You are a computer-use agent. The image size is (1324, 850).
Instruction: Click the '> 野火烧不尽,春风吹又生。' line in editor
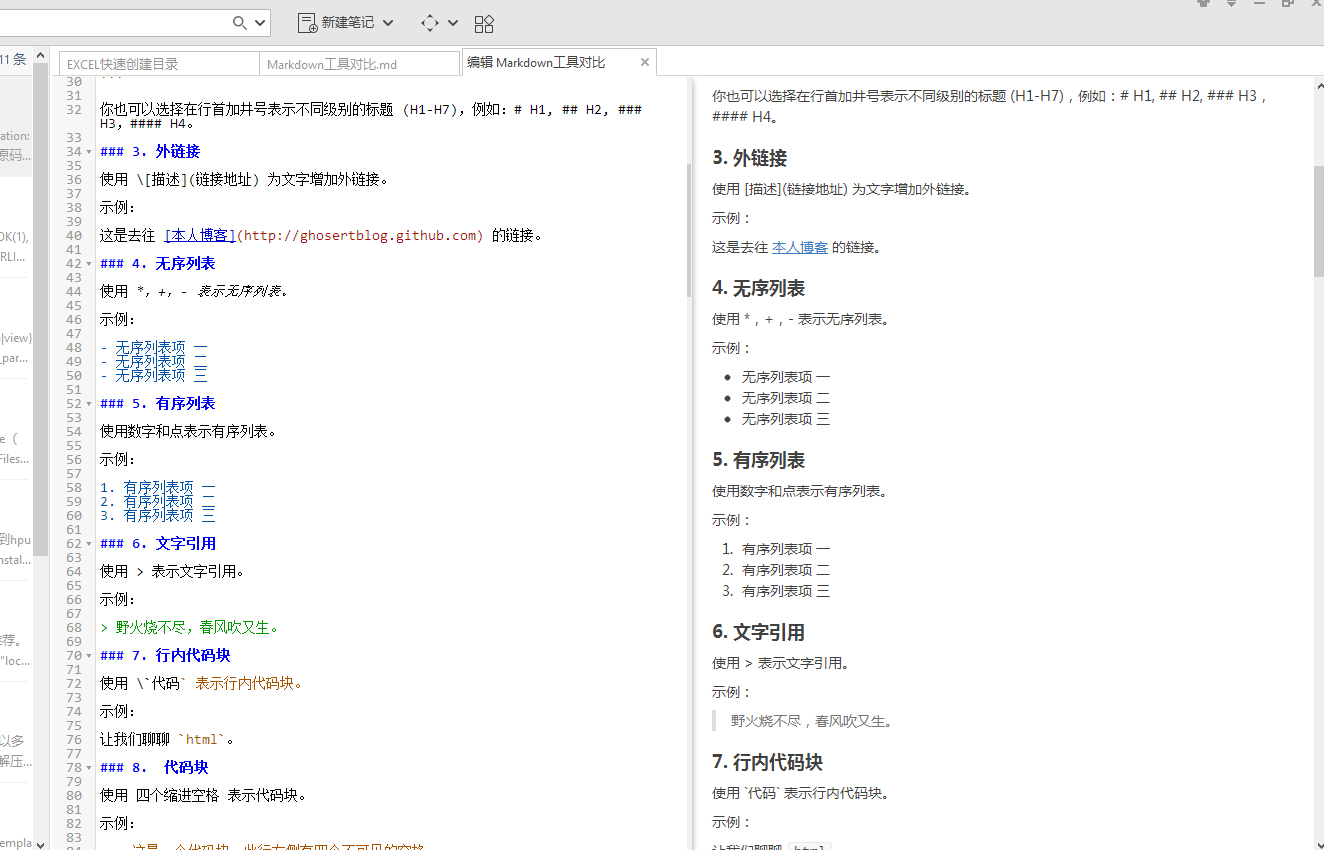coord(189,628)
